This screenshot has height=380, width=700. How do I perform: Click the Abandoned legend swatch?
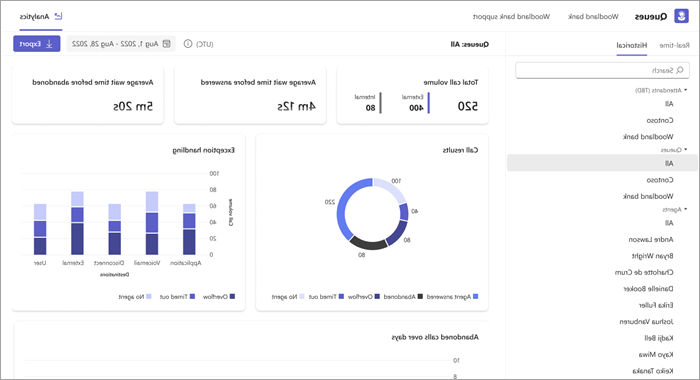coord(420,296)
